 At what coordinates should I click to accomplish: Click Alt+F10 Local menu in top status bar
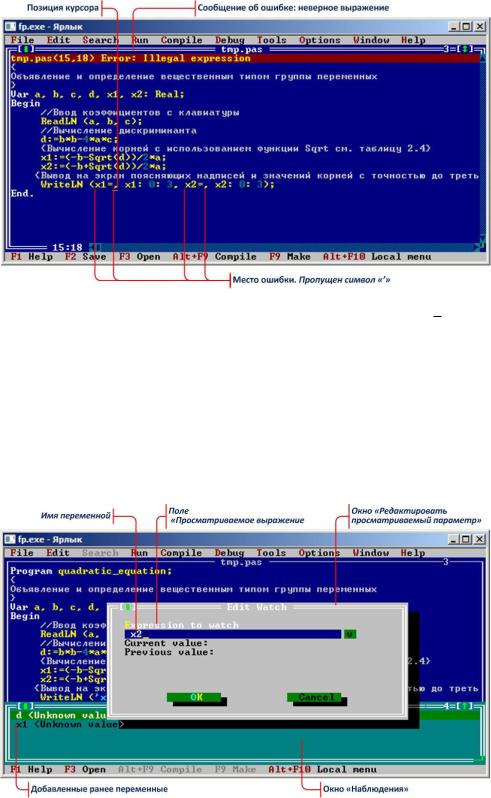377,257
